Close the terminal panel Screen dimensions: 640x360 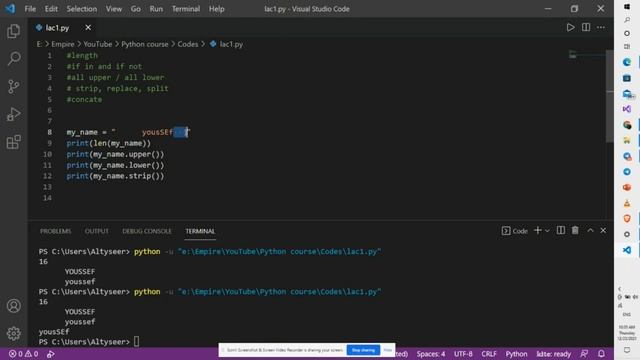[603, 231]
